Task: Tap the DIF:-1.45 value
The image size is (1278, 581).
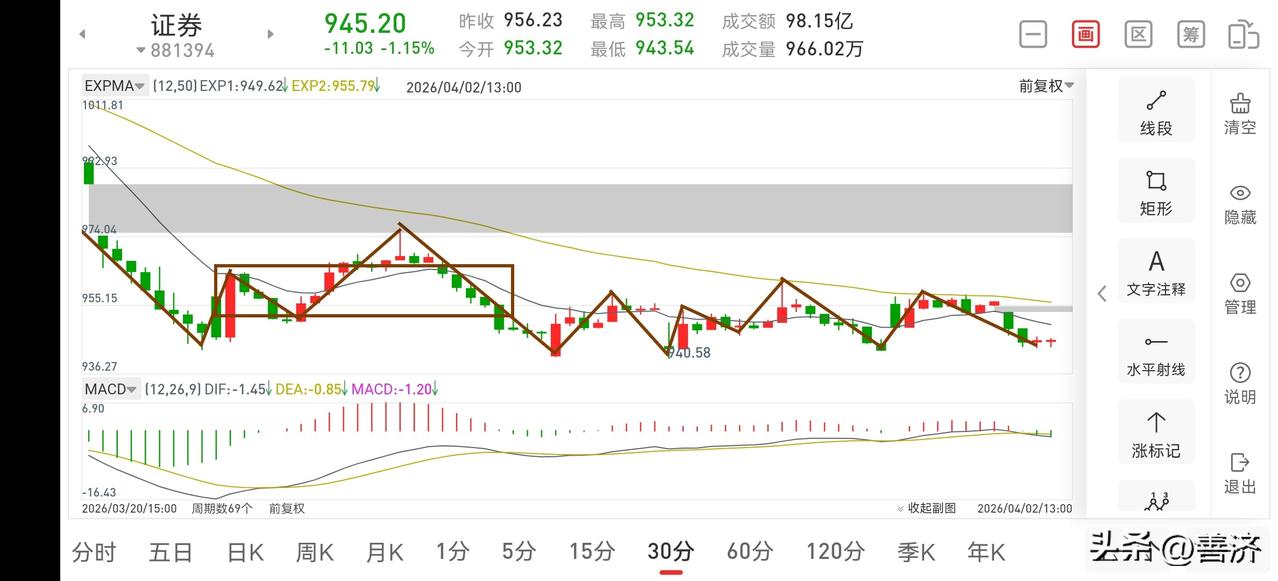Action: [237, 389]
